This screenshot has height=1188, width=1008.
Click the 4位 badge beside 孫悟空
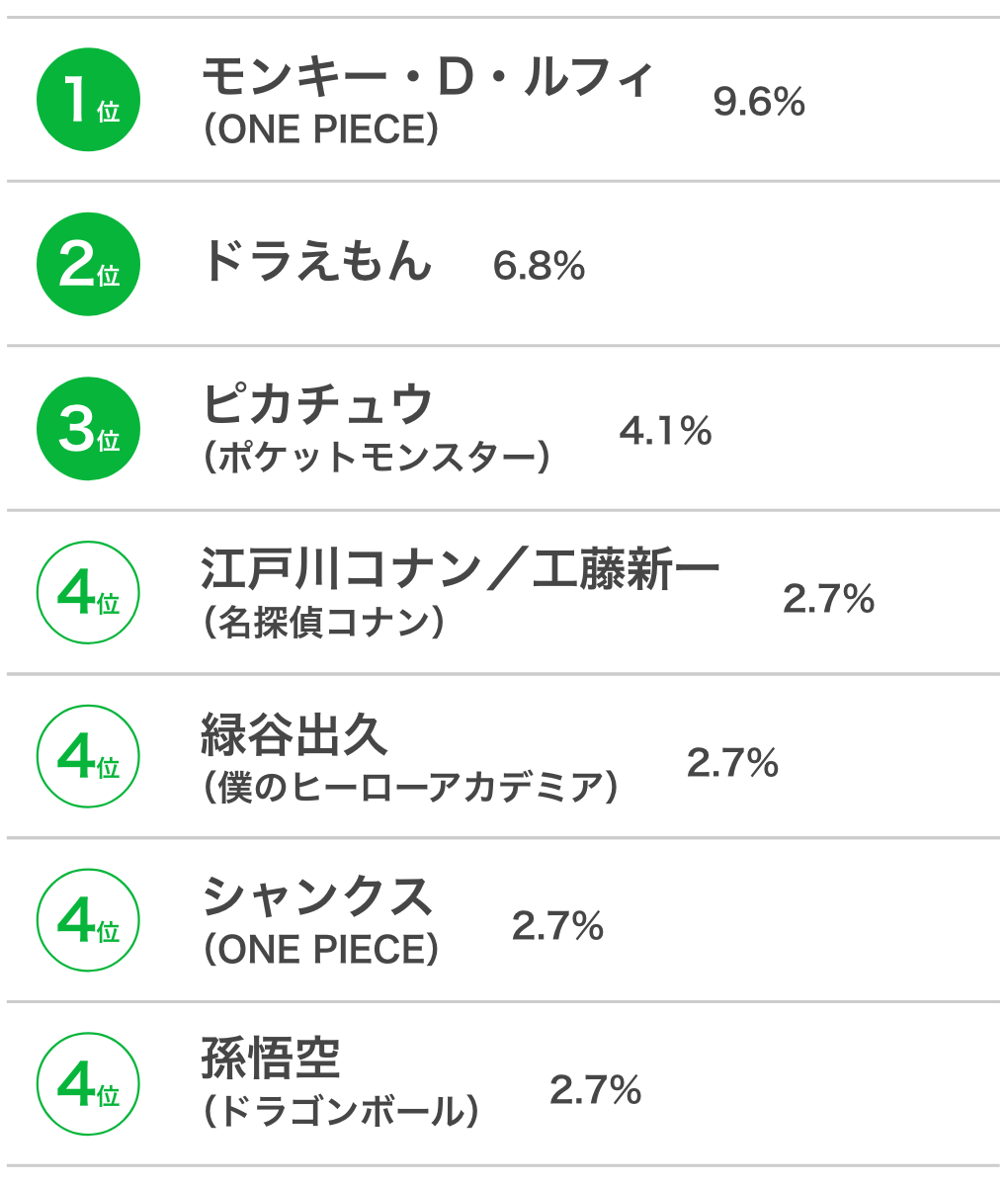(88, 1084)
